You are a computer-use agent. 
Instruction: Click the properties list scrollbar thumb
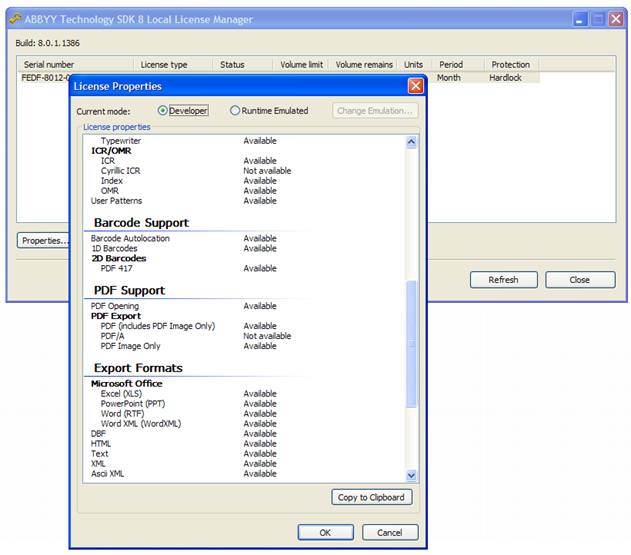(x=411, y=344)
